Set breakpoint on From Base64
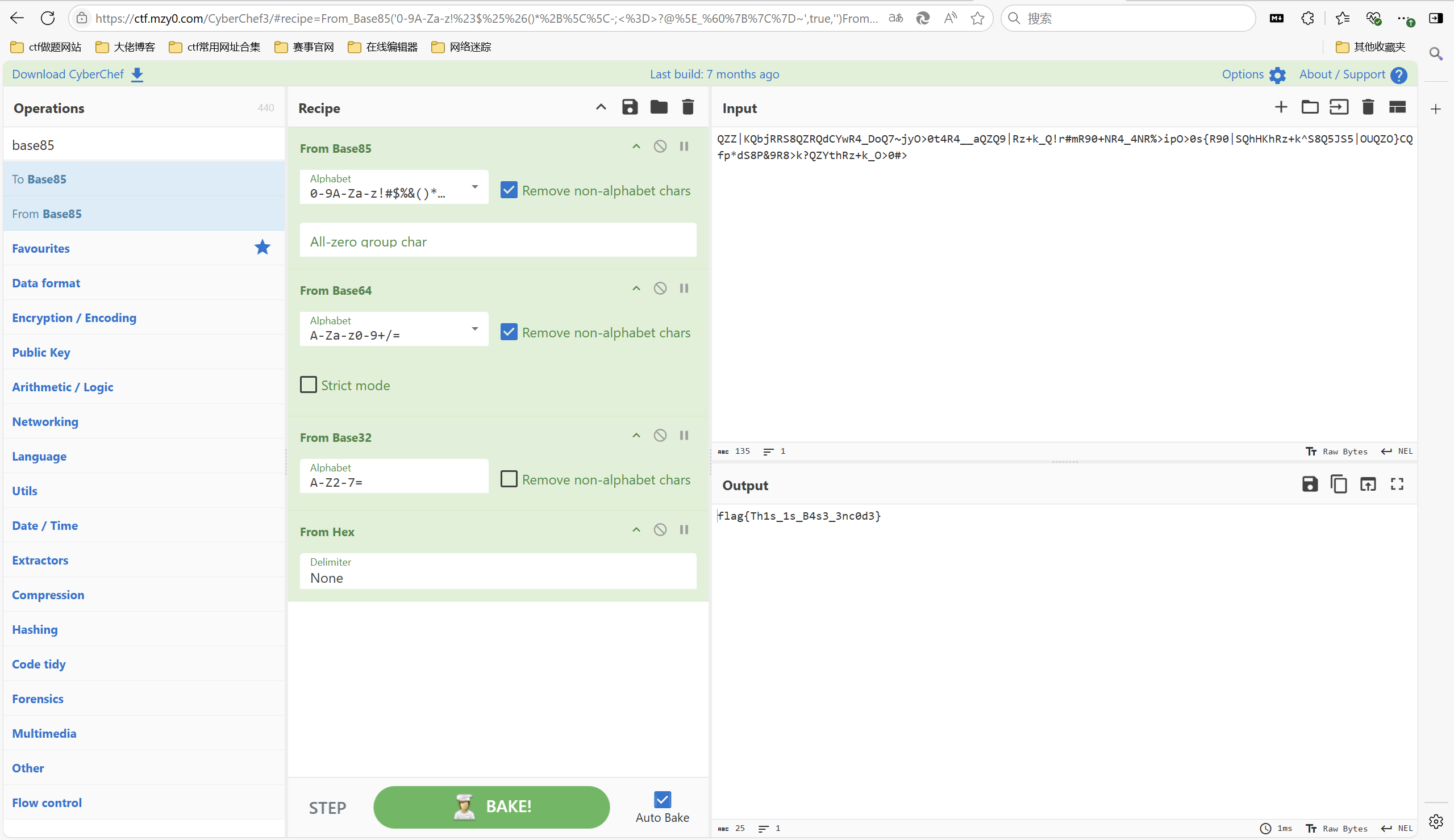 click(684, 289)
